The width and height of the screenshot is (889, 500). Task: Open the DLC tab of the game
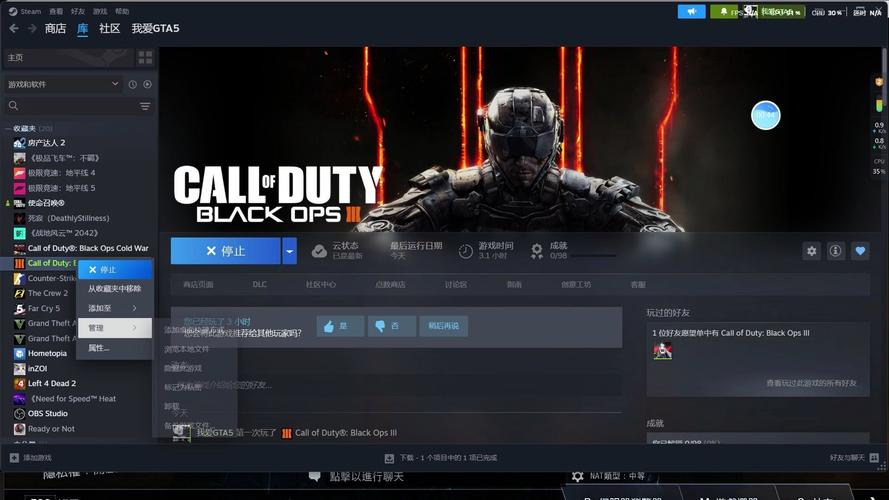(260, 284)
